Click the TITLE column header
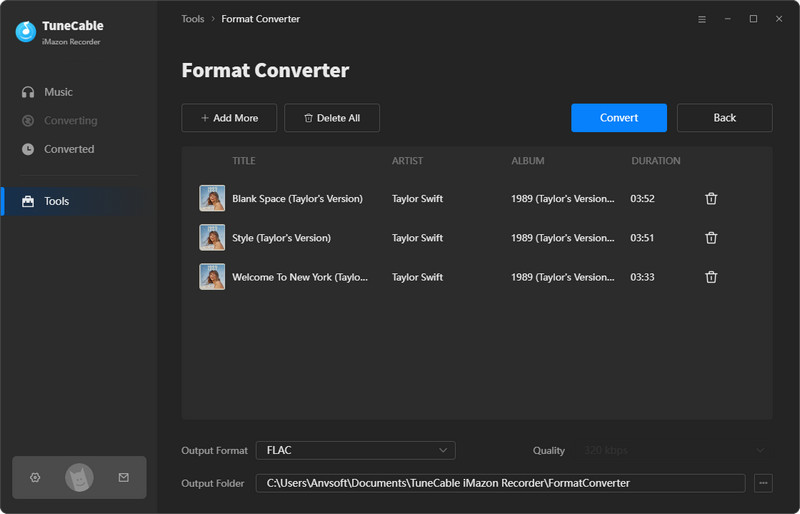The image size is (800, 514). point(244,161)
